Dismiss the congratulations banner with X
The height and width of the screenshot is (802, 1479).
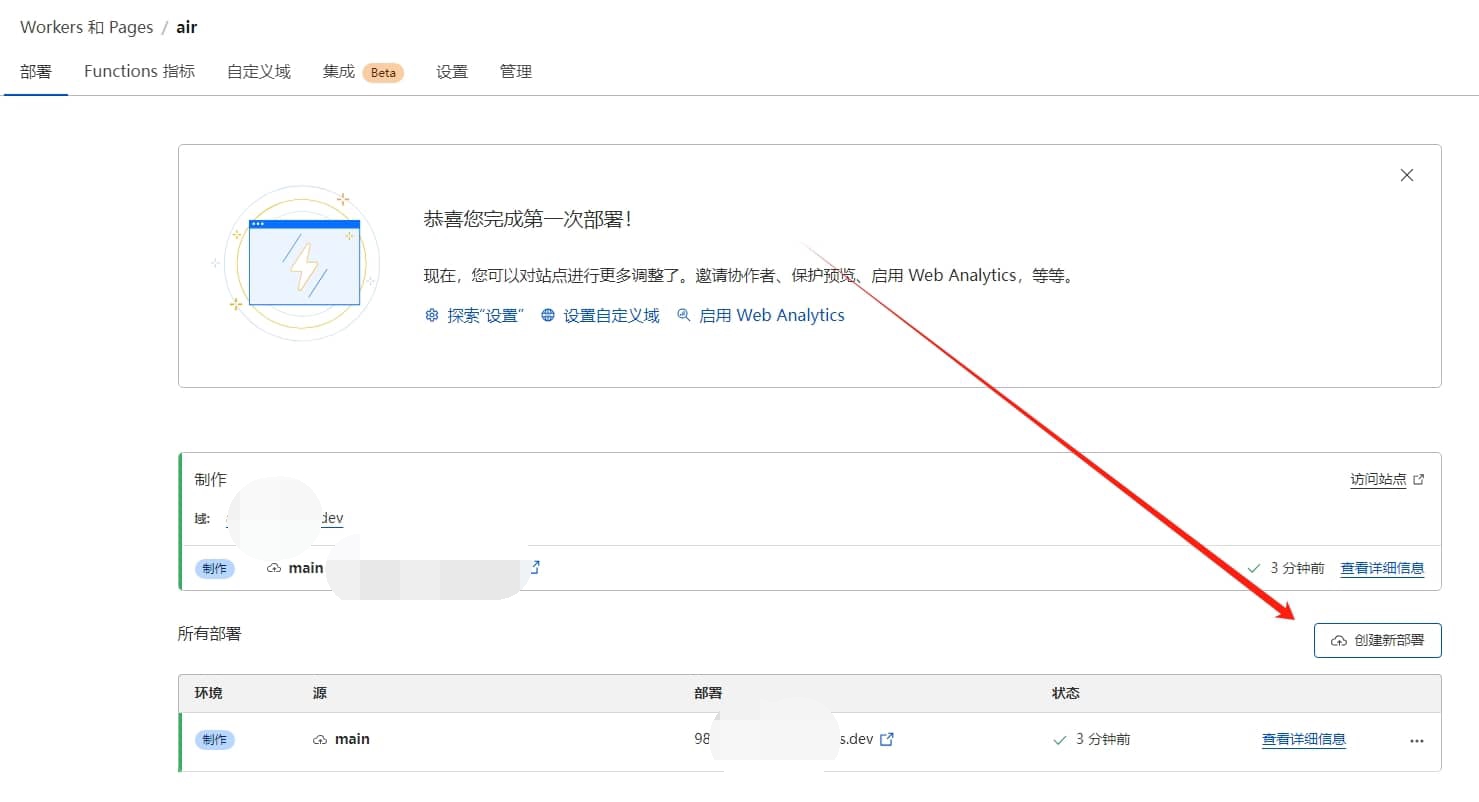(1406, 175)
